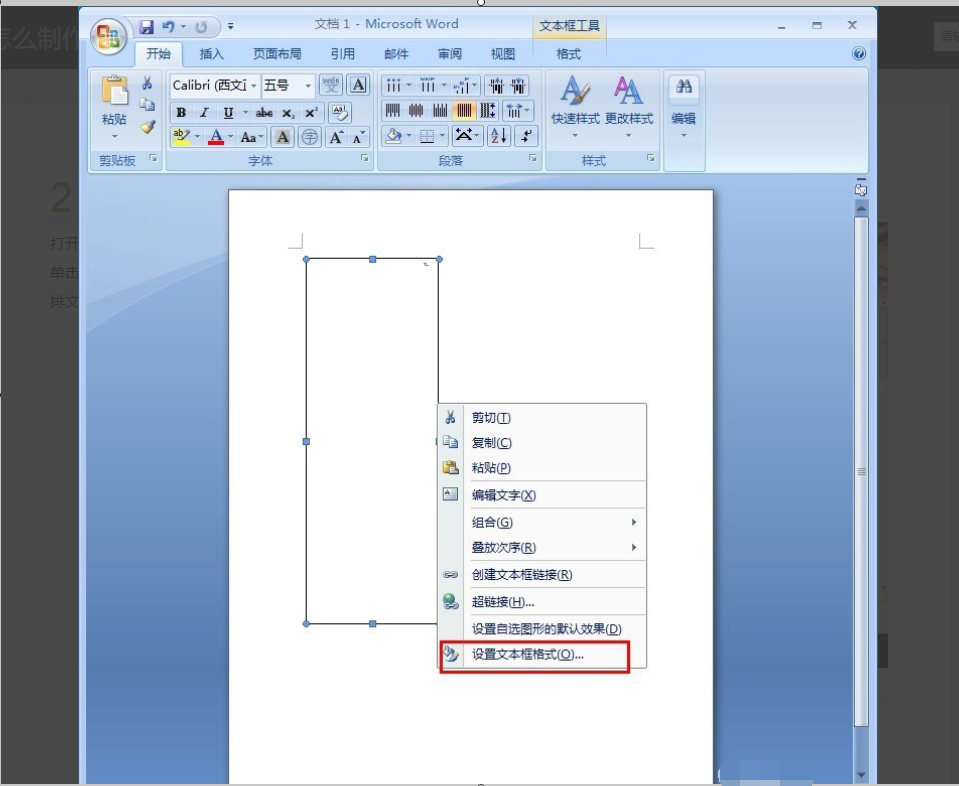Center the vertical text
The image size is (959, 786).
coord(416,111)
